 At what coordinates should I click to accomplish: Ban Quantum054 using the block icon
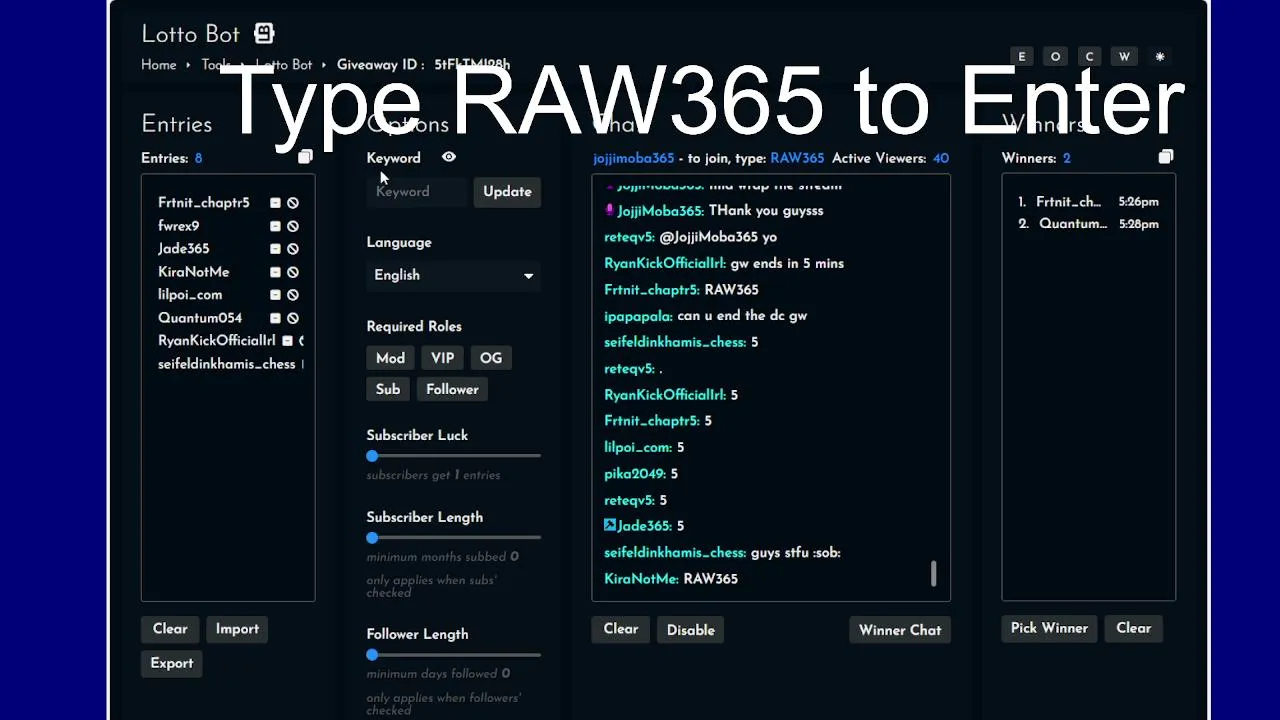point(293,318)
